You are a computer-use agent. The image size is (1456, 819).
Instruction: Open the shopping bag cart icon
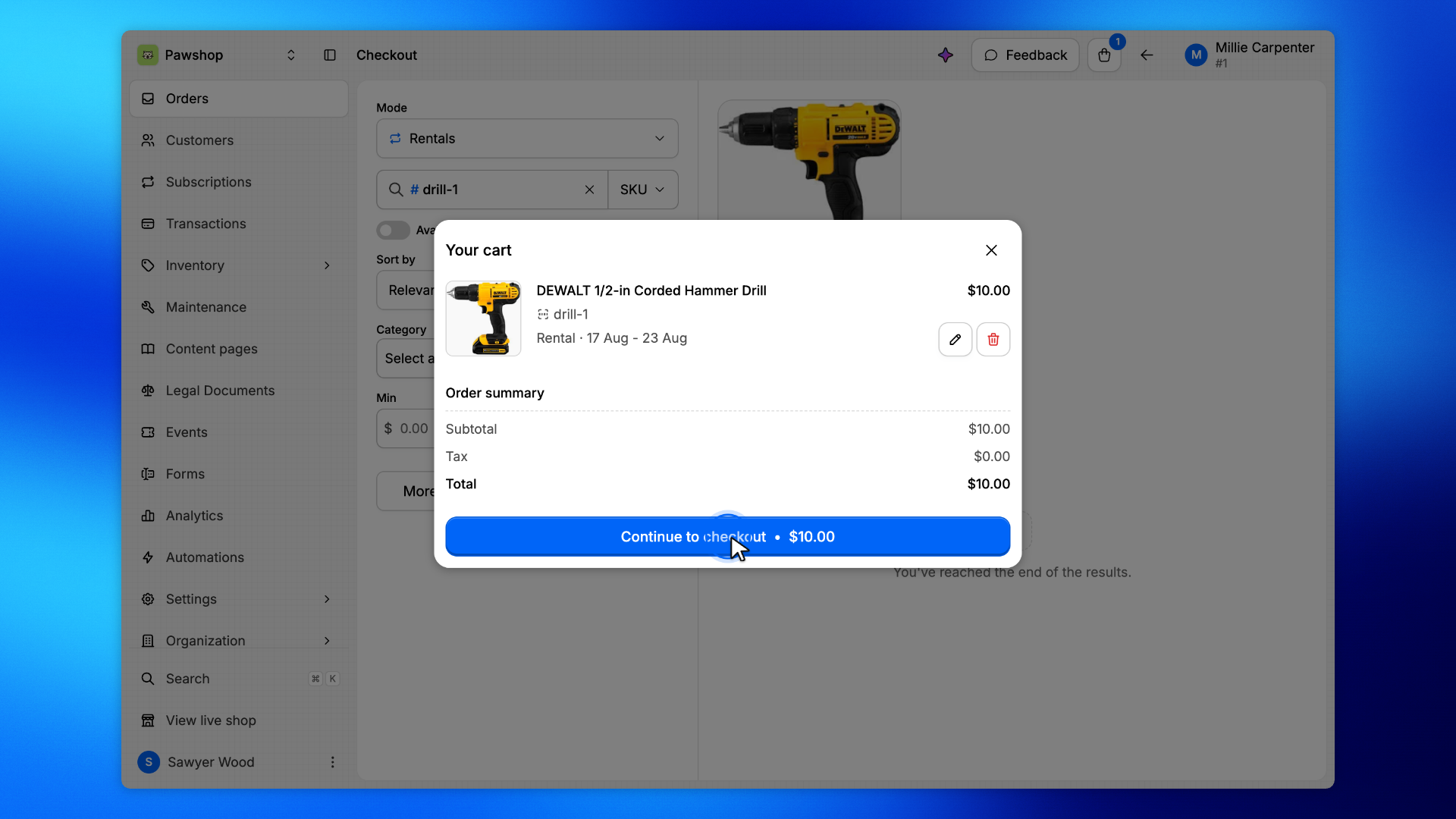[1104, 55]
